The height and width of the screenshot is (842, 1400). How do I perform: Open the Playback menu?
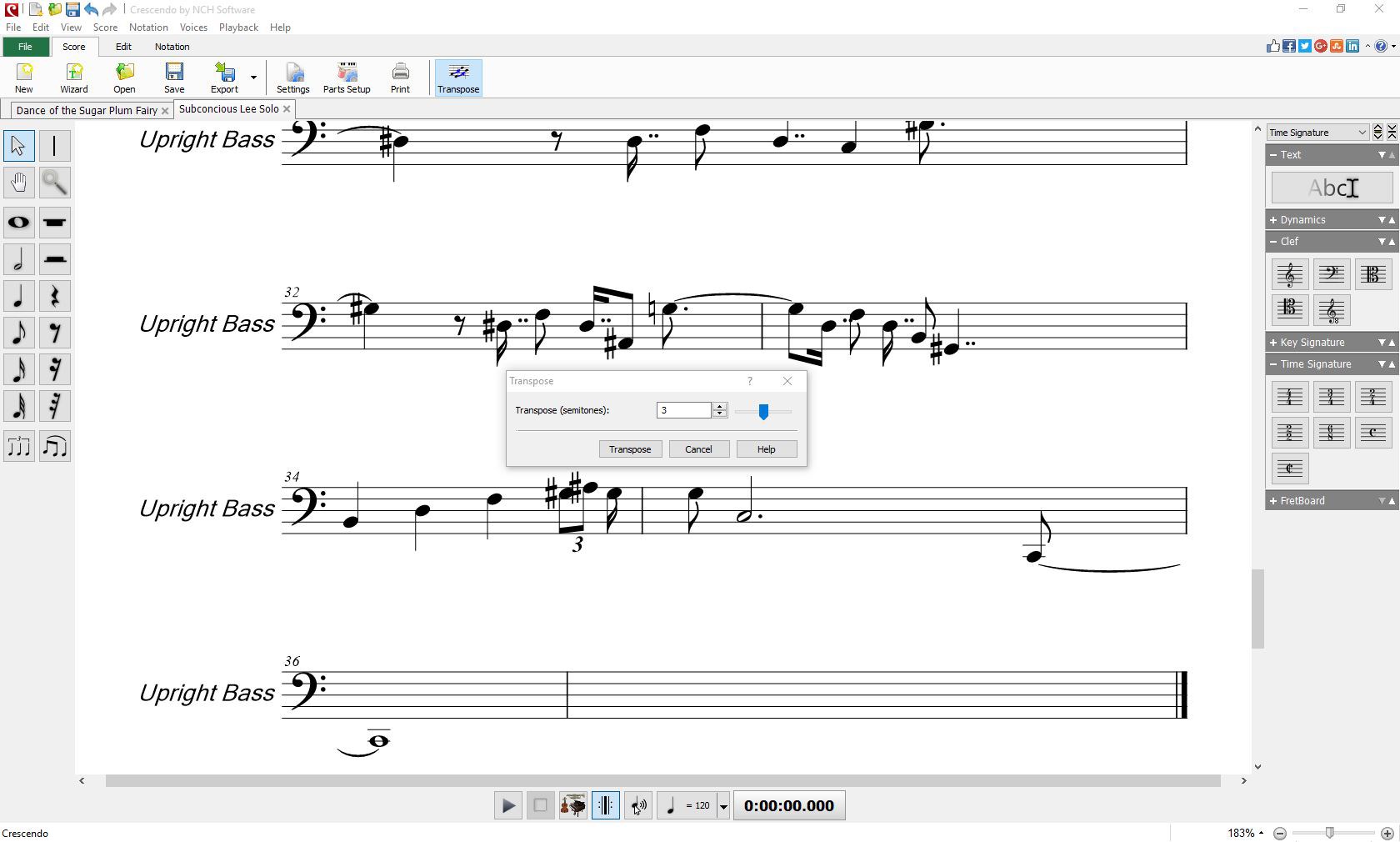click(x=238, y=27)
